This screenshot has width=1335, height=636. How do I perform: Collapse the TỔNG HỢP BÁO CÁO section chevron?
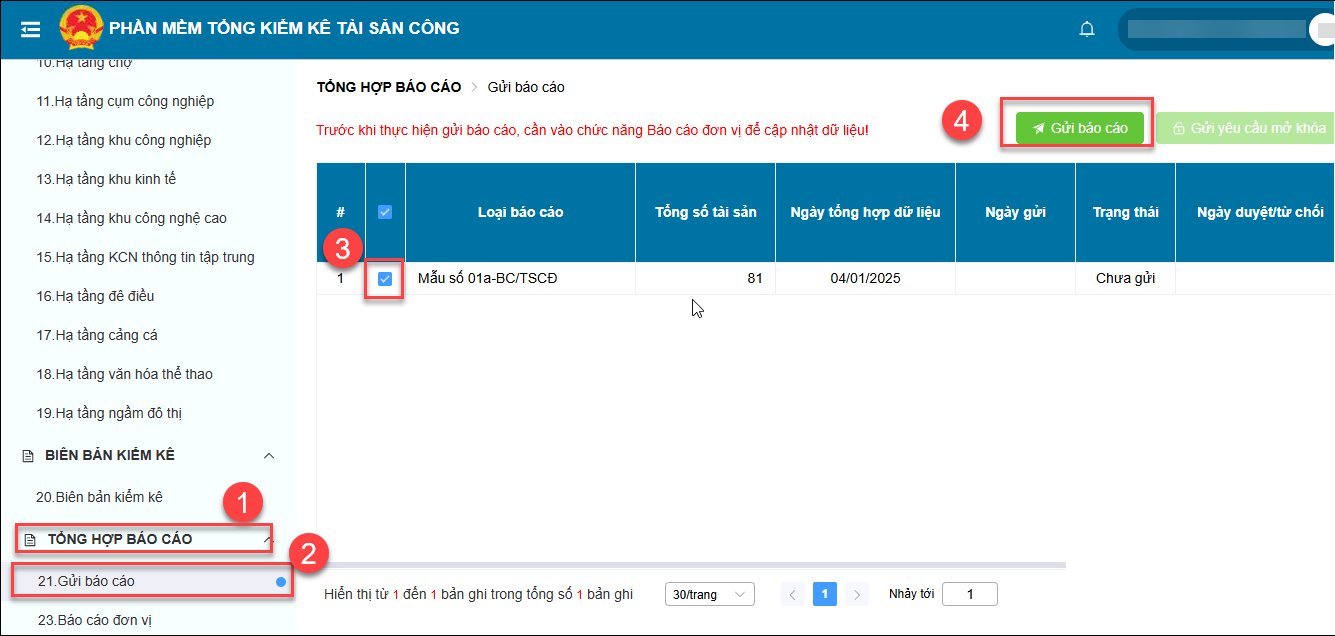[267, 540]
